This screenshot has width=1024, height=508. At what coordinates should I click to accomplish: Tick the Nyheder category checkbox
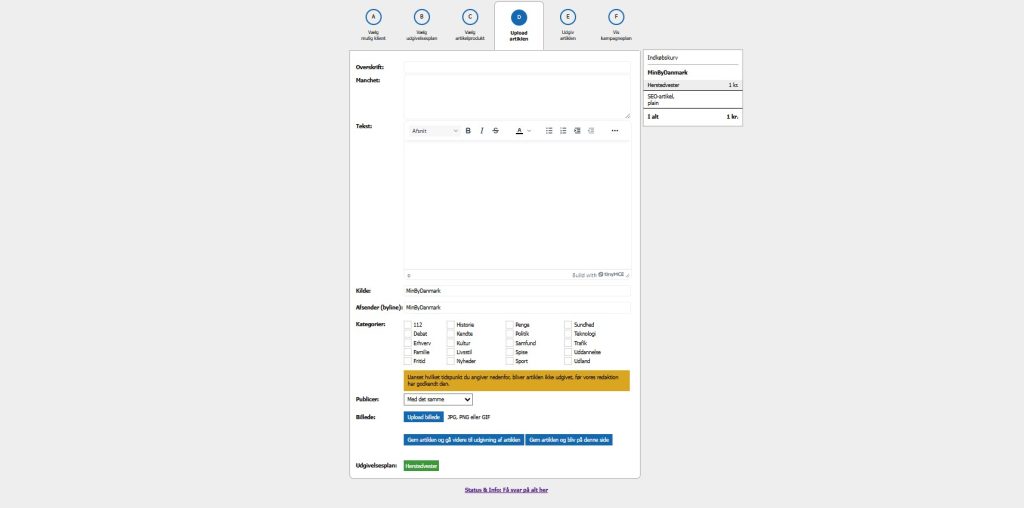(x=451, y=361)
